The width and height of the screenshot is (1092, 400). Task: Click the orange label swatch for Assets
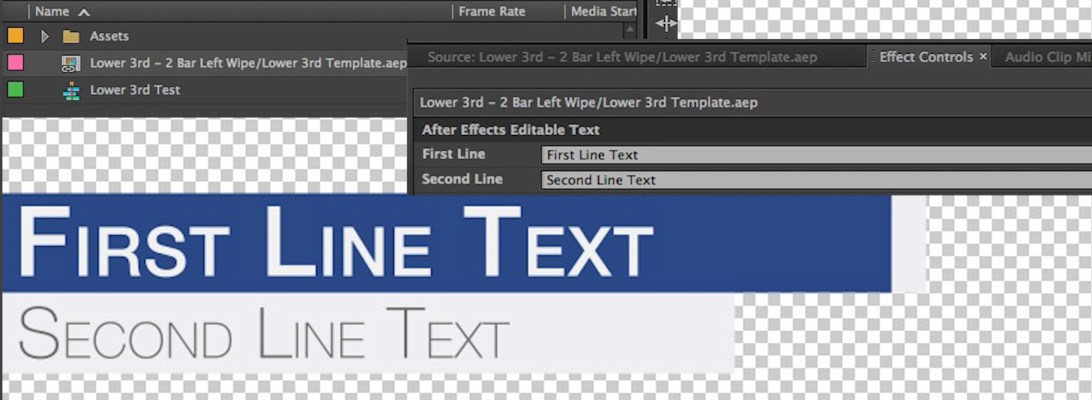[16, 36]
